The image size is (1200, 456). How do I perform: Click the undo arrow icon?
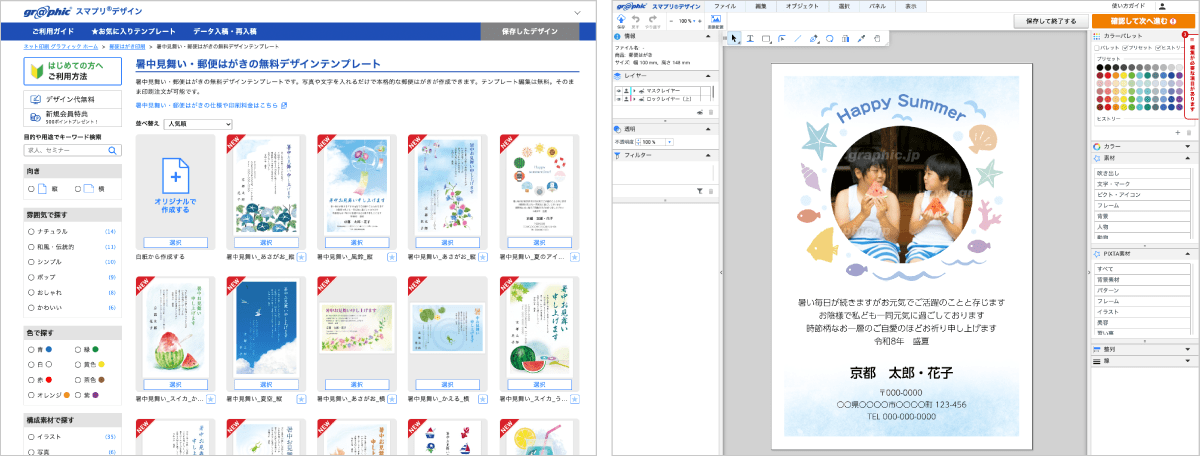coord(636,20)
